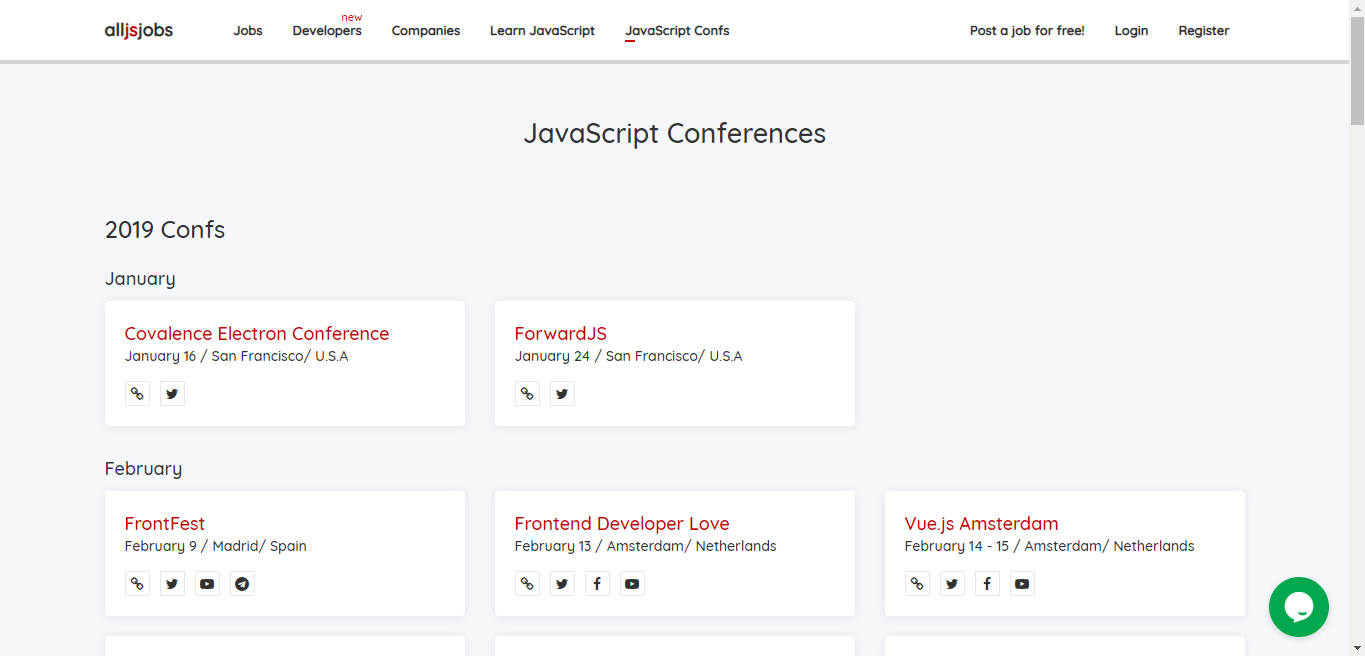The height and width of the screenshot is (656, 1365).
Task: Open FrontFest's website link icon
Action: pyautogui.click(x=137, y=583)
